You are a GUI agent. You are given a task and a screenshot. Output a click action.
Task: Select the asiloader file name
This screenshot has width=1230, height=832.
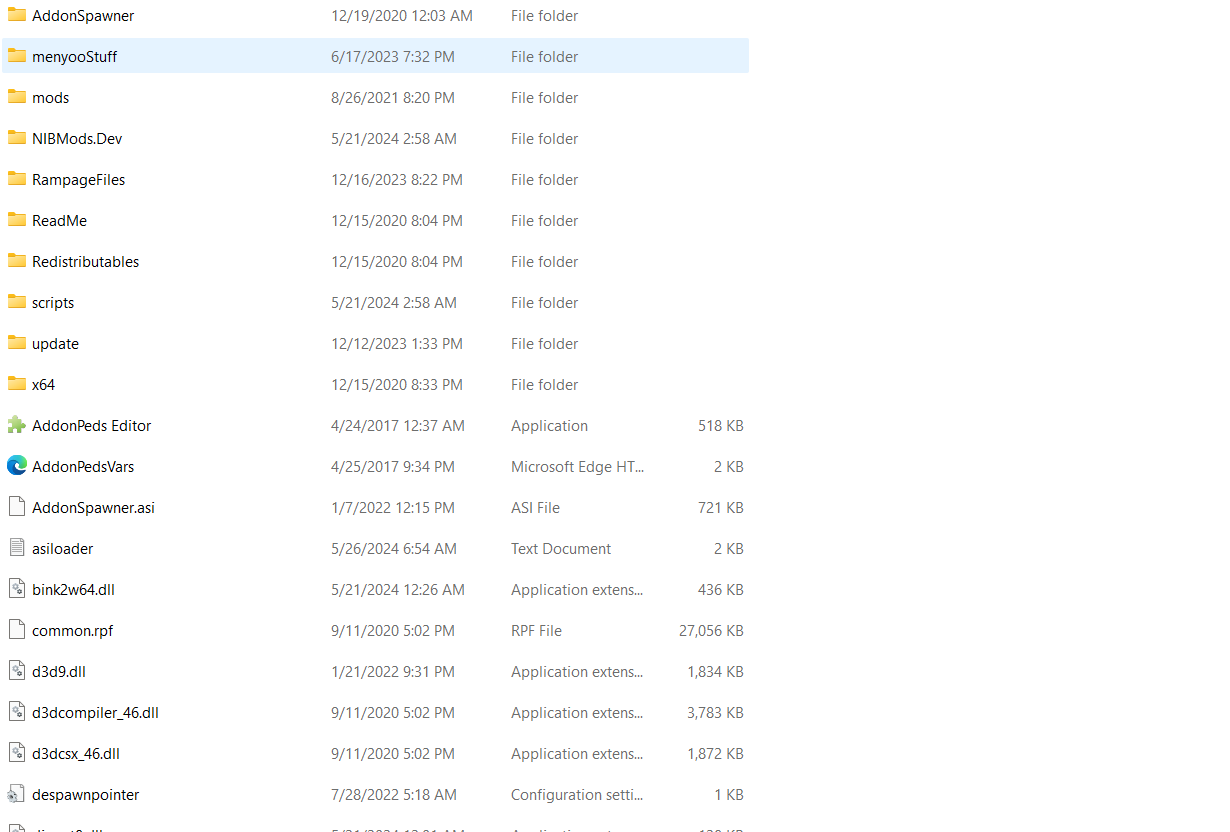click(x=62, y=549)
